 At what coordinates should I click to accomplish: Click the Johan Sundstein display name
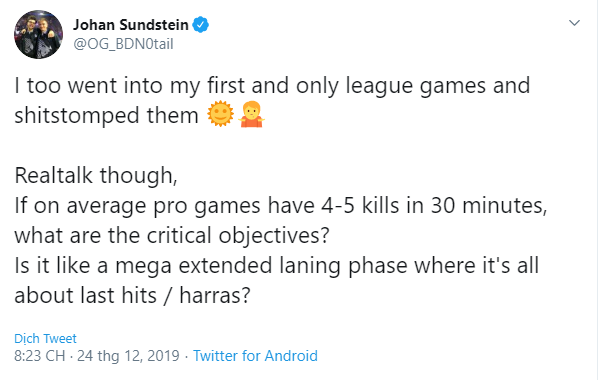pos(131,25)
